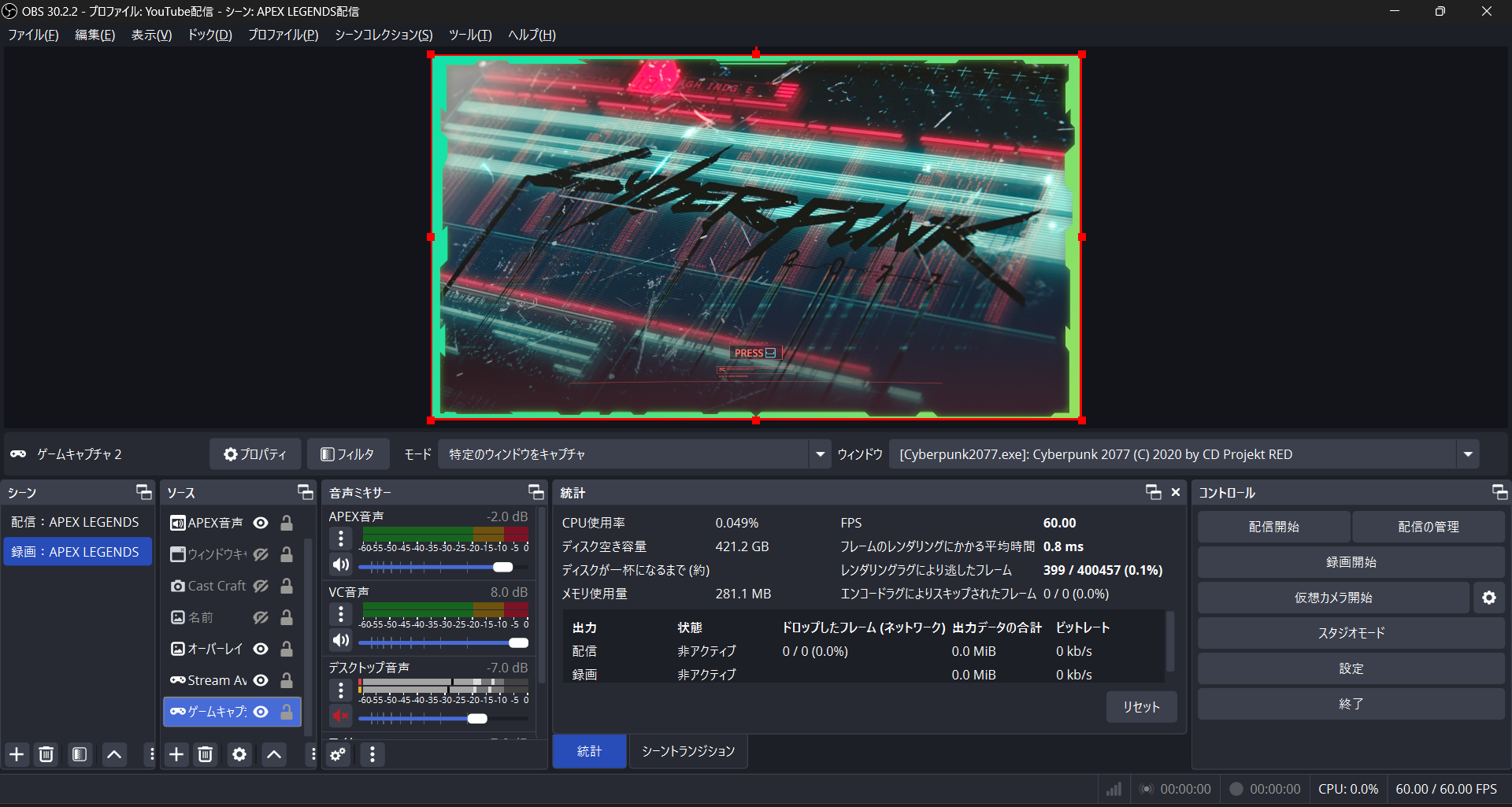Open ヘルプ menu

coord(532,35)
